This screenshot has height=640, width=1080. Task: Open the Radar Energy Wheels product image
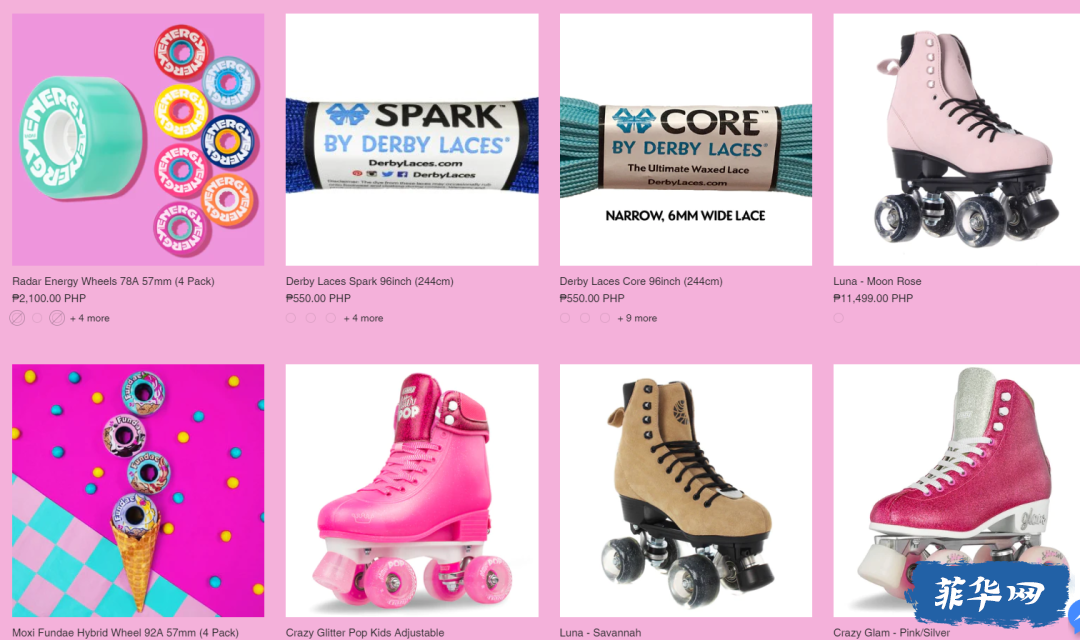[138, 140]
